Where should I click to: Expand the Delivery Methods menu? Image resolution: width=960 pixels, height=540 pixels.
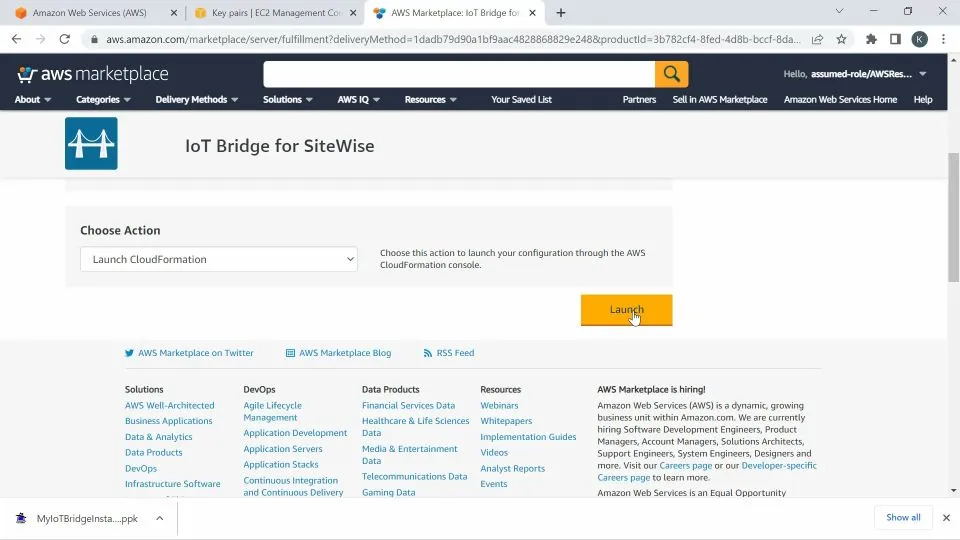point(197,99)
